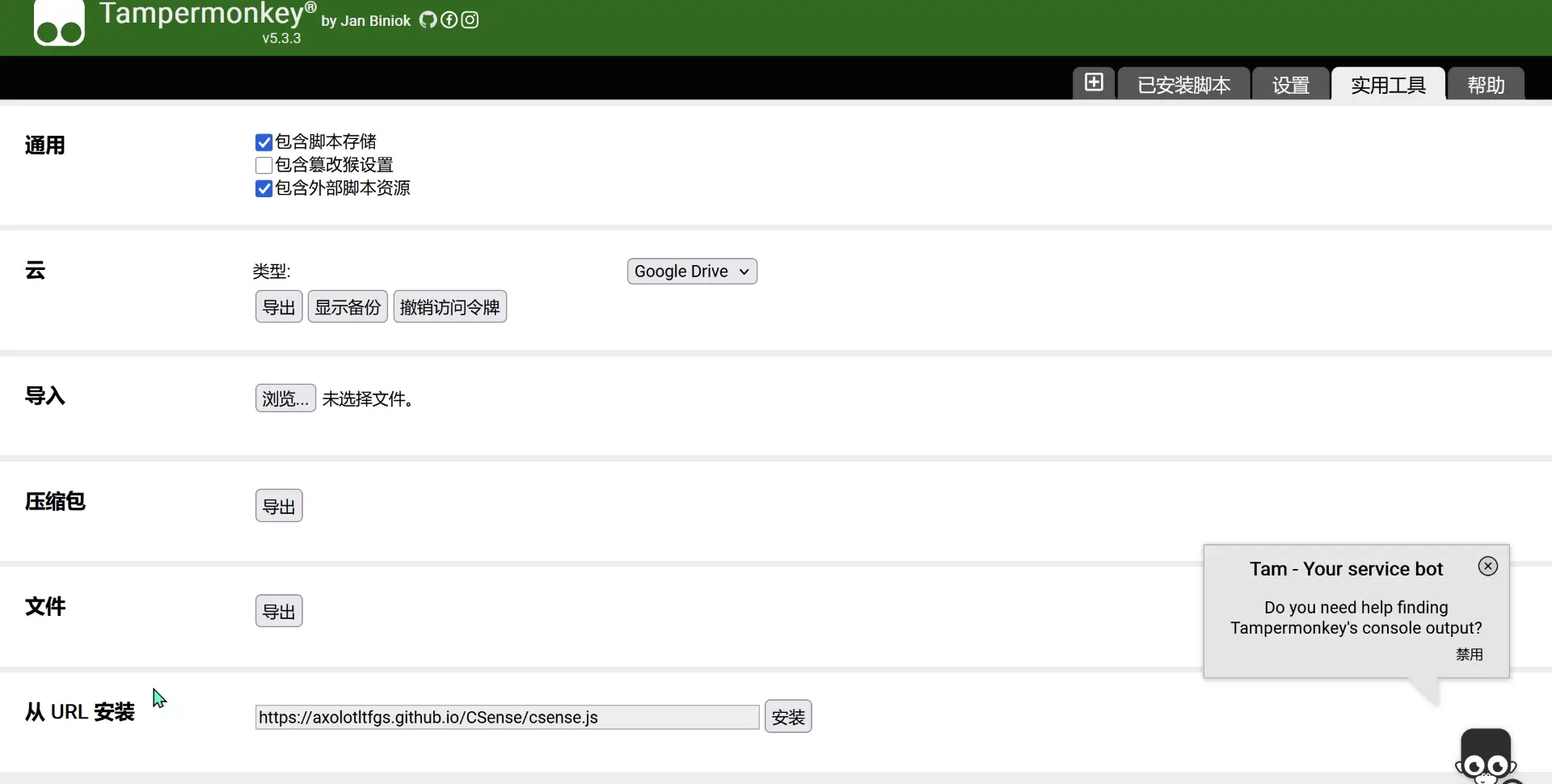1552x784 pixels.
Task: Click the 从 URL 安装 section heading
Action: (x=80, y=712)
